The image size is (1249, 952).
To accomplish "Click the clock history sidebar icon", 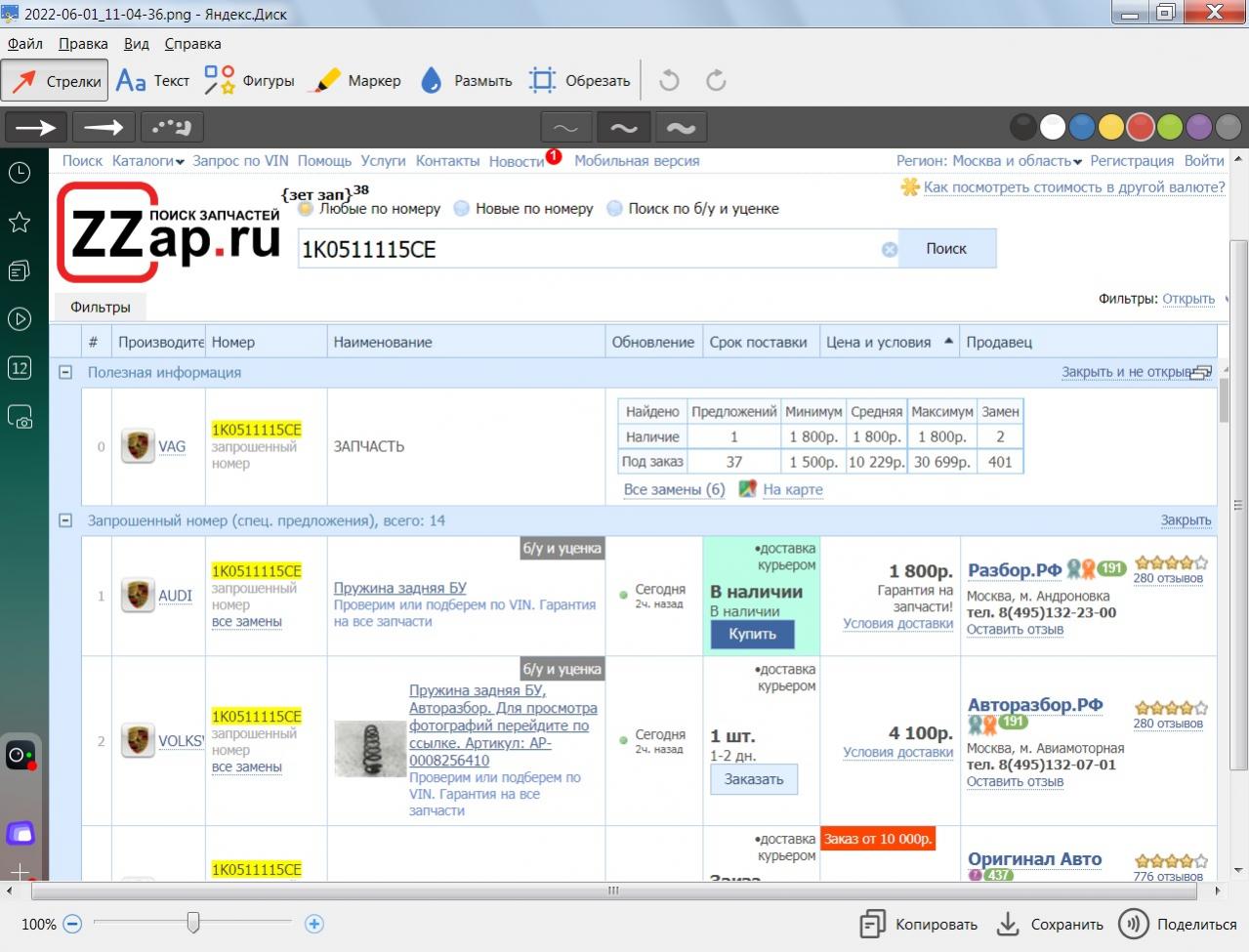I will pos(20,173).
